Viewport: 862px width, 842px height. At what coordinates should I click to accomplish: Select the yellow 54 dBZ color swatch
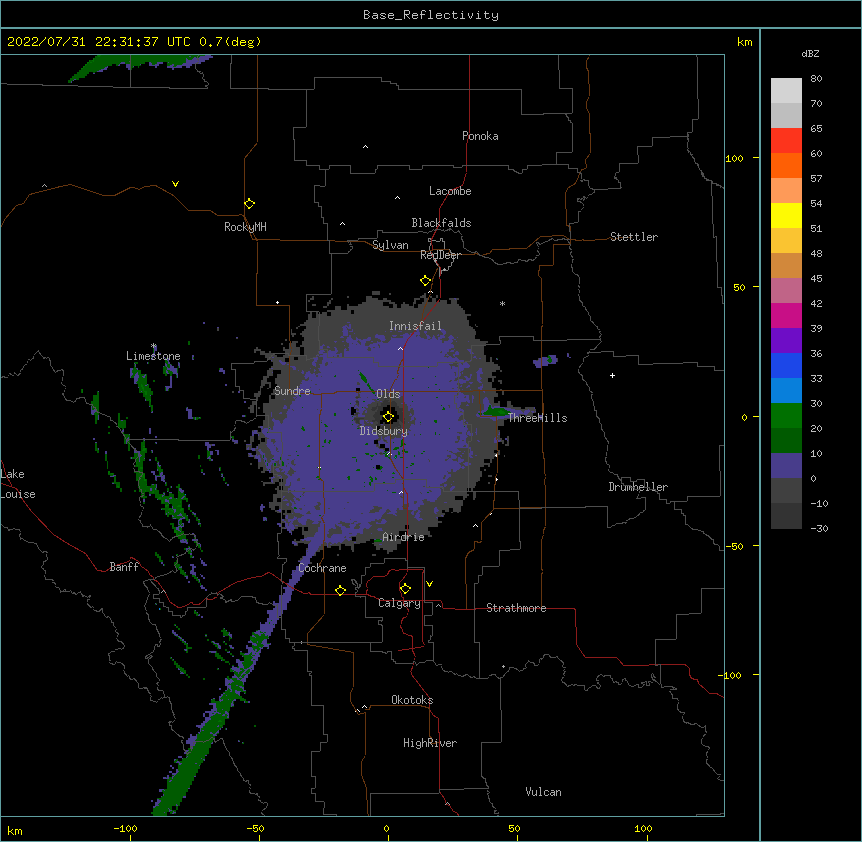pyautogui.click(x=786, y=215)
